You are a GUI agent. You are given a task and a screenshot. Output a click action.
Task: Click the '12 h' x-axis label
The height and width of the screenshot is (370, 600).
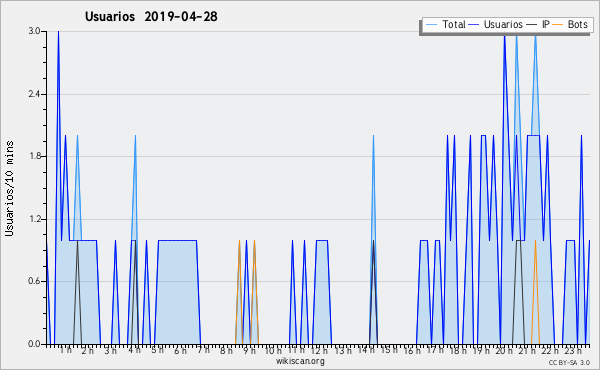(319, 351)
